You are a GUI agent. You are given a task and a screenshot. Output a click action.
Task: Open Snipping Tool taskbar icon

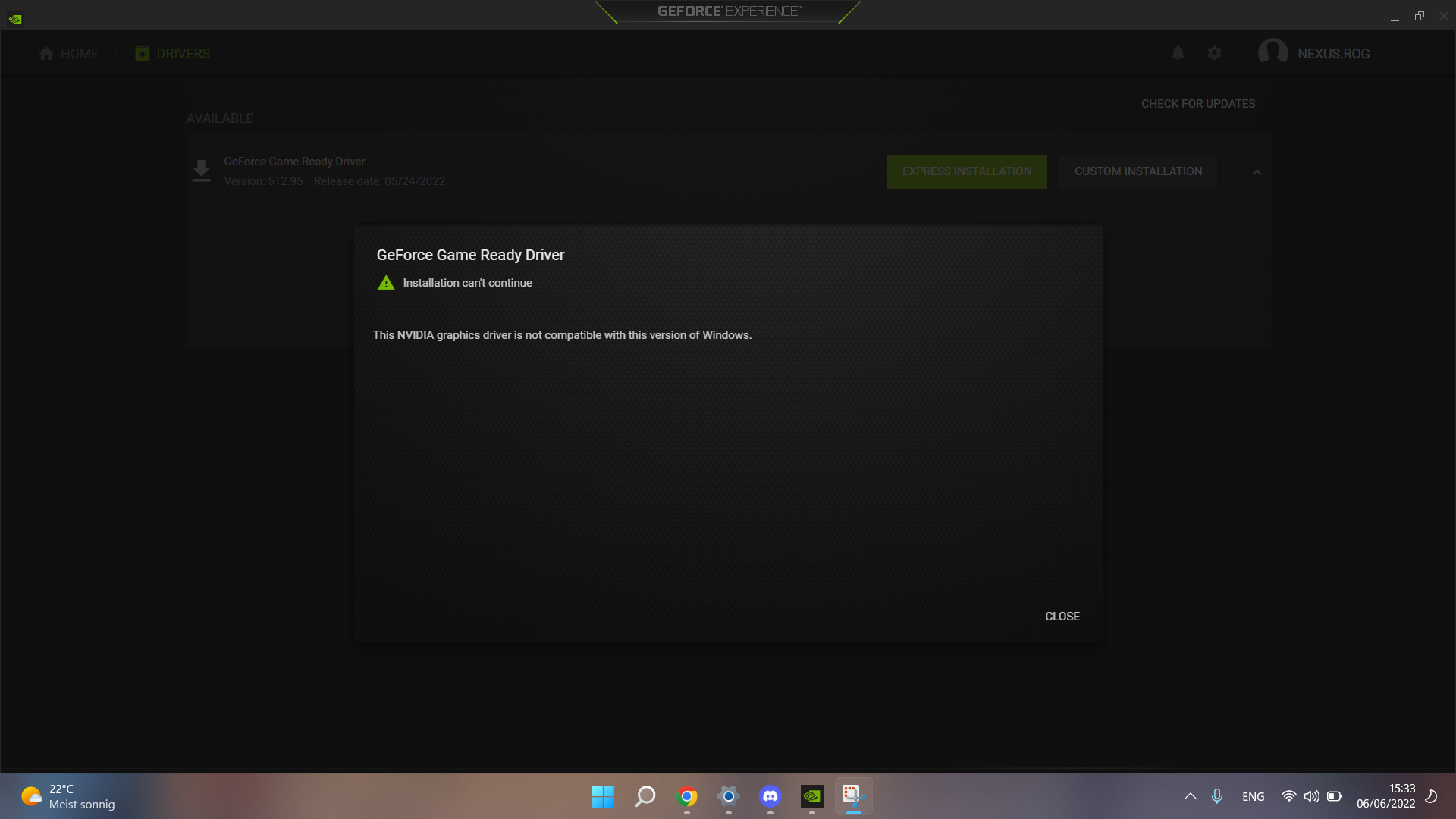click(854, 796)
